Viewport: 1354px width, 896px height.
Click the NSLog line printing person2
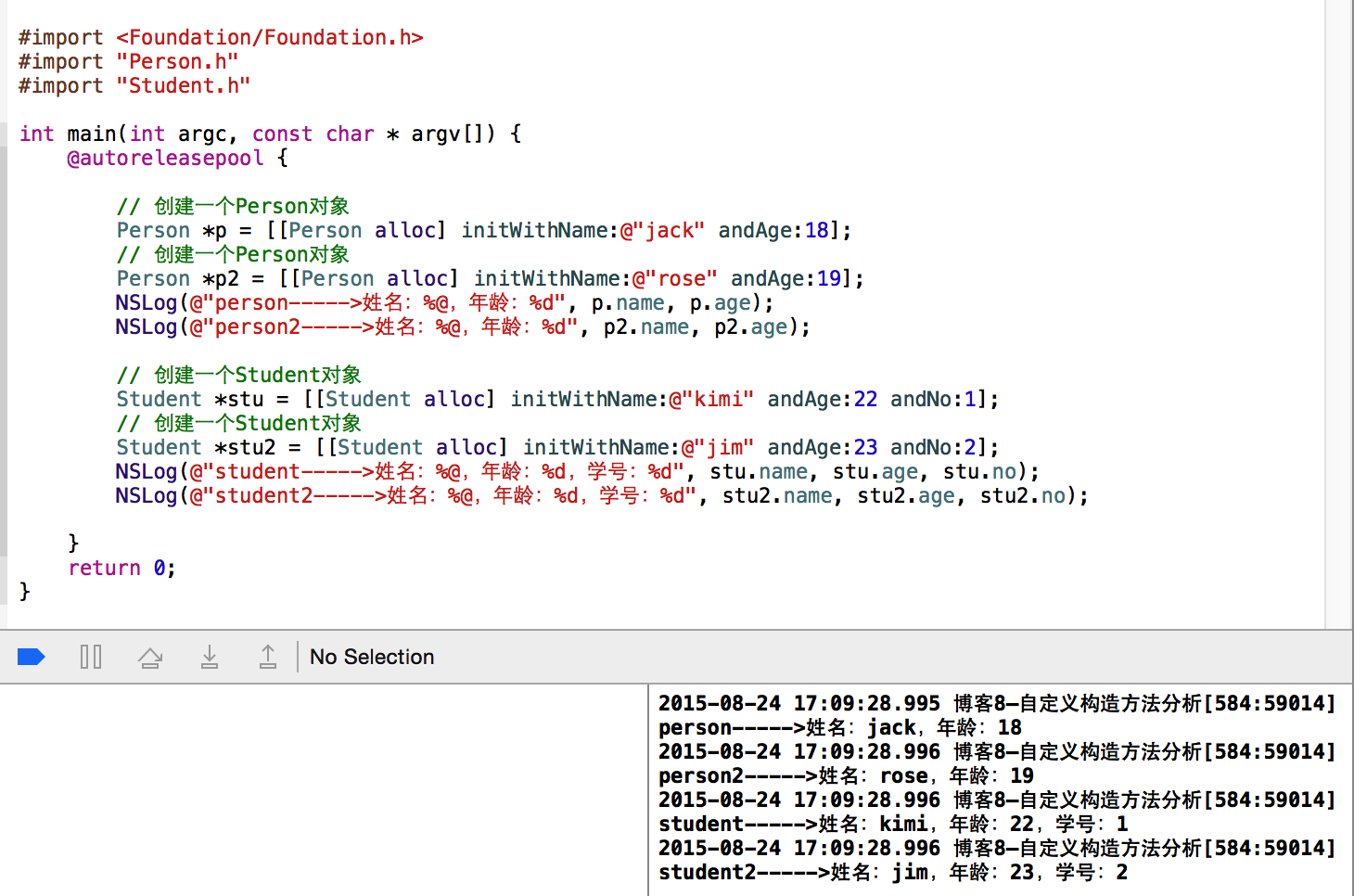(x=463, y=326)
